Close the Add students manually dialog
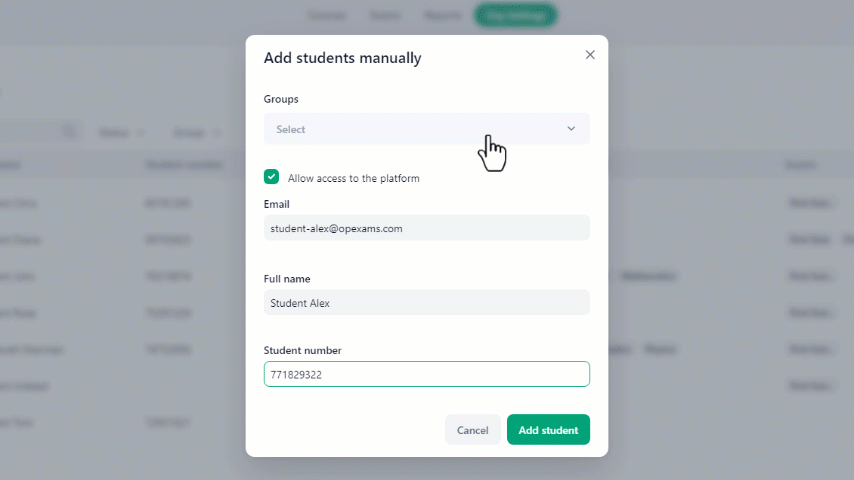The width and height of the screenshot is (854, 480). [x=590, y=54]
